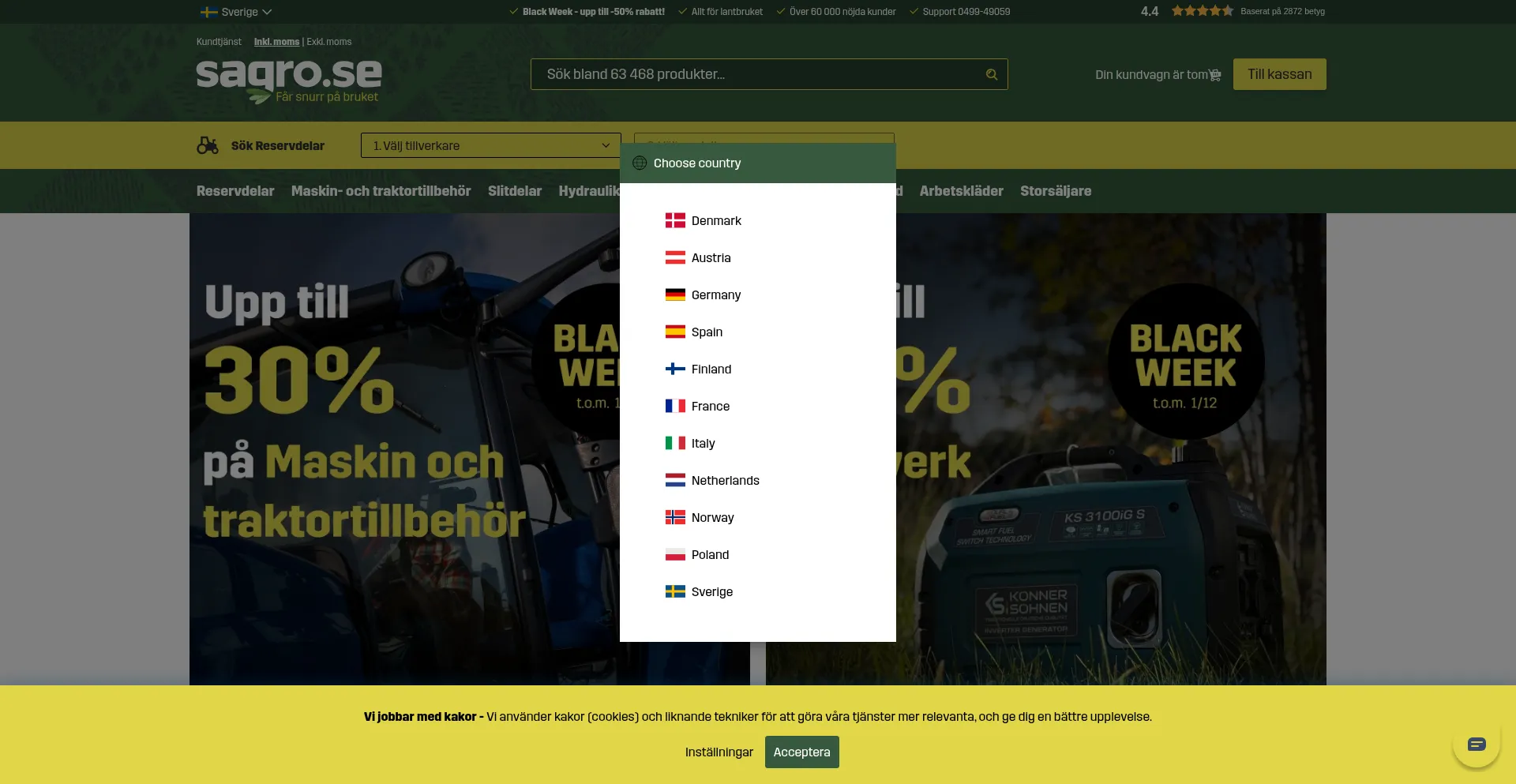
Task: Choose Netherlands from the country list
Action: pyautogui.click(x=725, y=481)
